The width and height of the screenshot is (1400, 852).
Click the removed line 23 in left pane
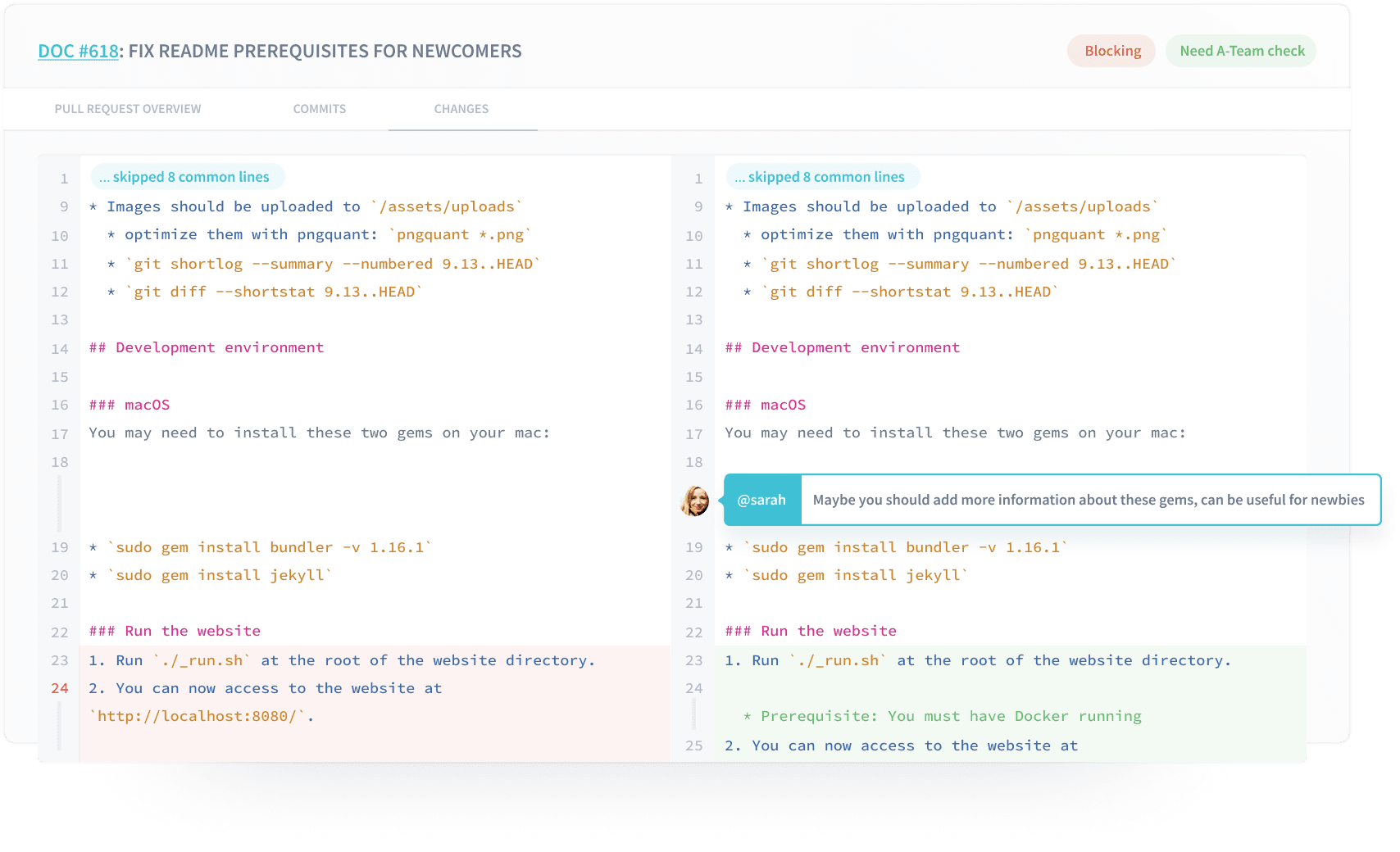[342, 661]
